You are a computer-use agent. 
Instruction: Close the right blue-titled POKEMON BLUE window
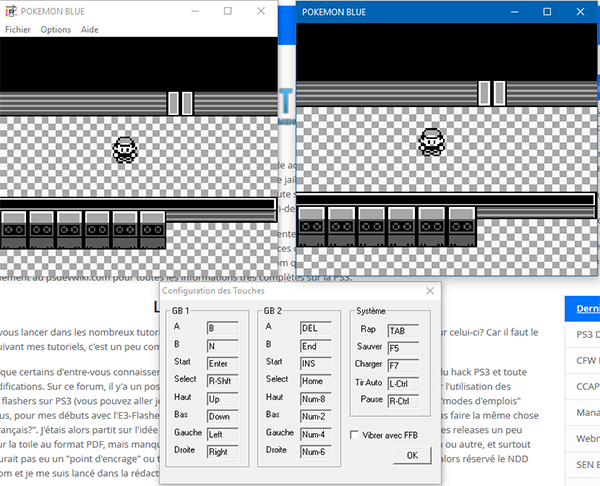tap(580, 12)
